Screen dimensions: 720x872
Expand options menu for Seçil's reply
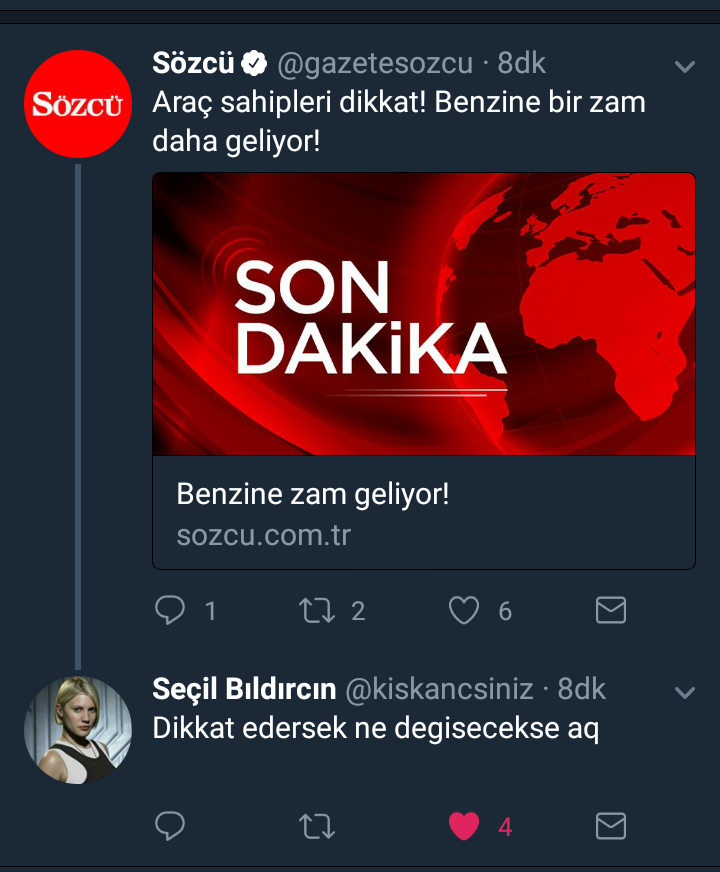click(x=685, y=692)
